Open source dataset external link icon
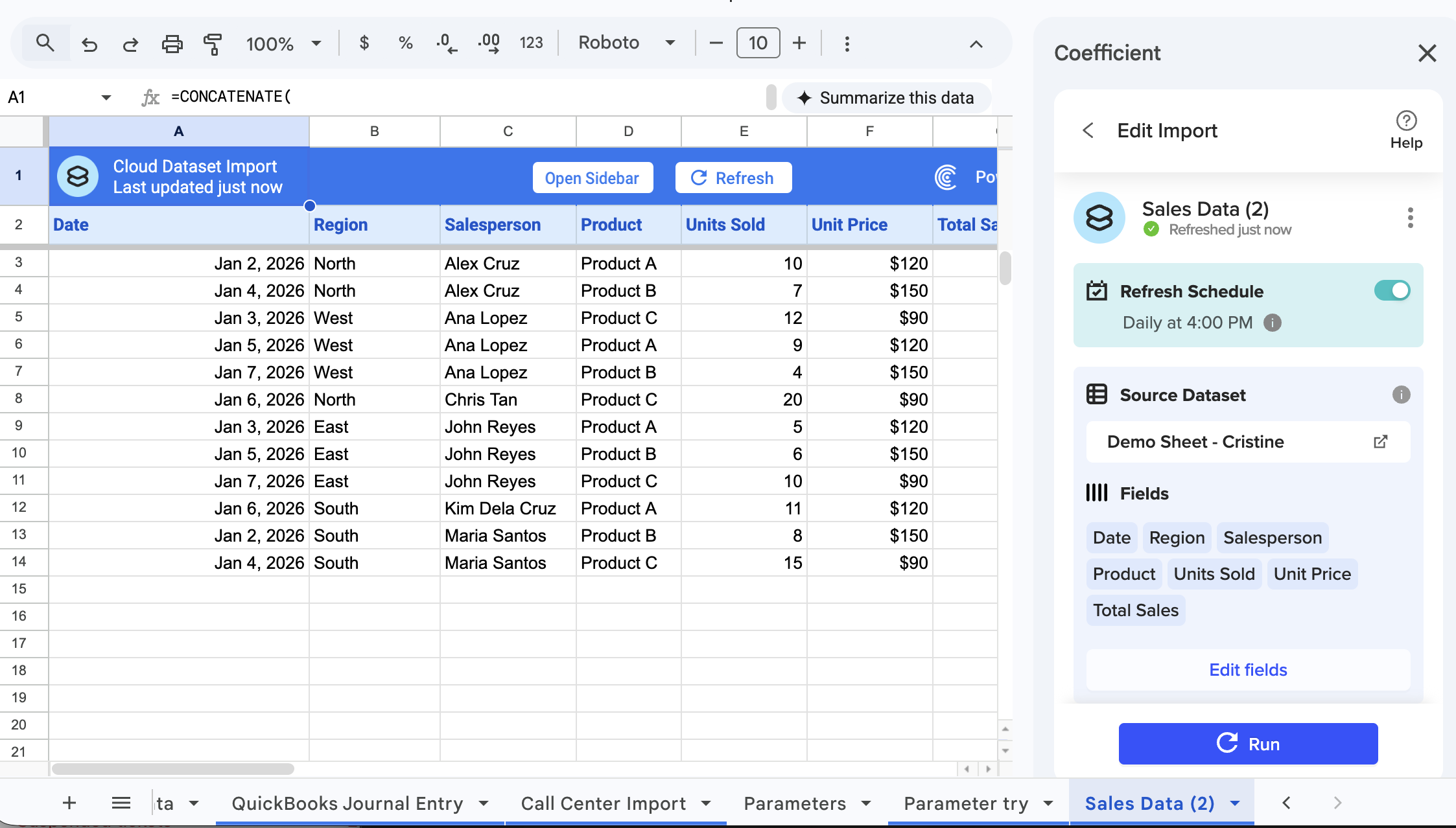Image resolution: width=1456 pixels, height=828 pixels. (1380, 442)
